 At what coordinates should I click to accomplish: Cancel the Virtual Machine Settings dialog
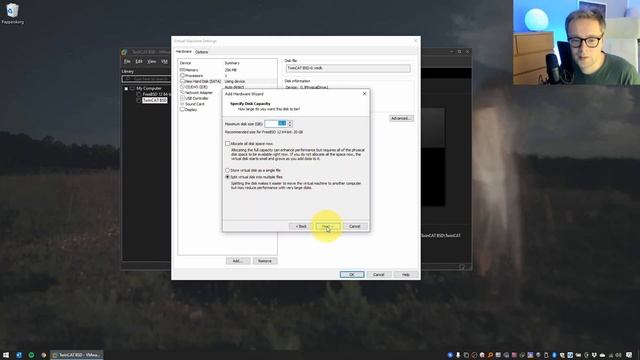tap(379, 275)
